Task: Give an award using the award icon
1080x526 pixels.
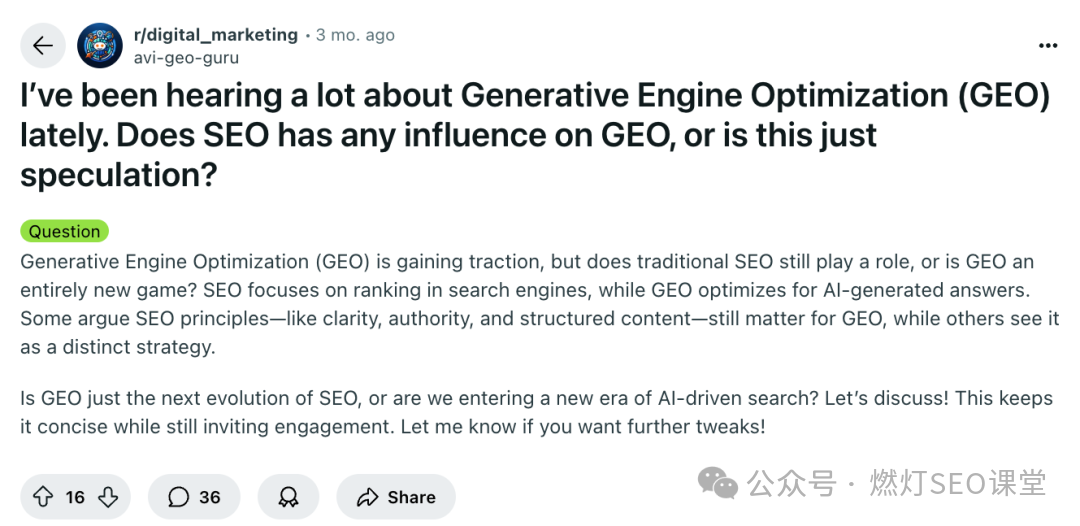Action: (288, 497)
